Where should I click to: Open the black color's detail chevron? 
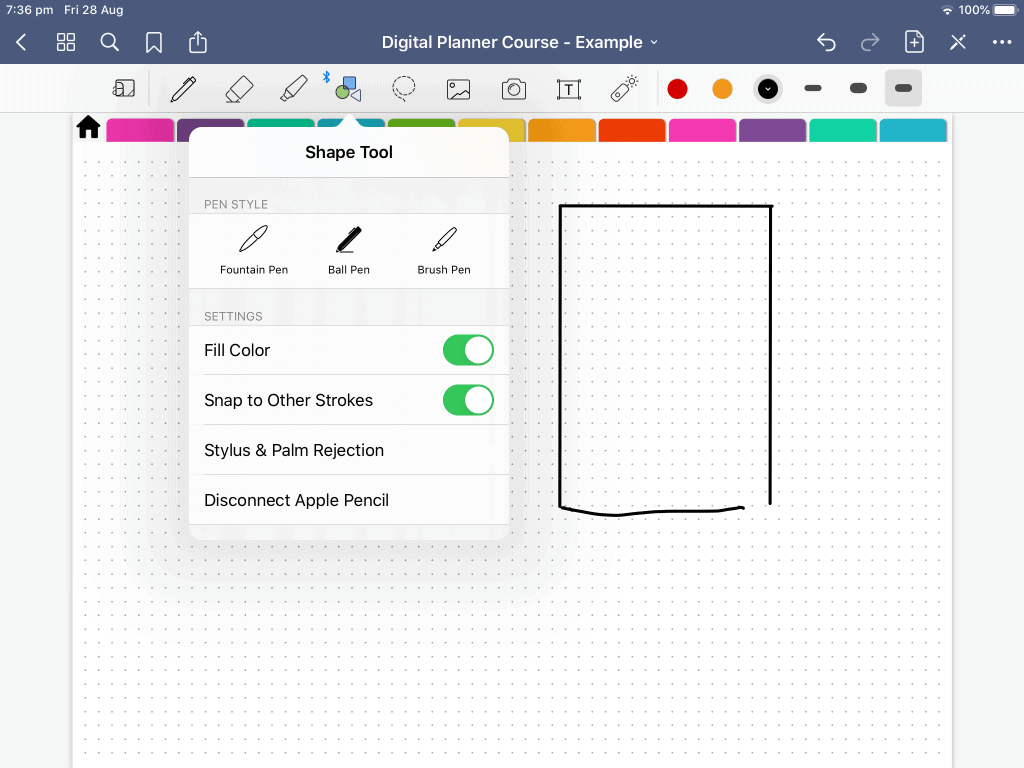click(768, 89)
